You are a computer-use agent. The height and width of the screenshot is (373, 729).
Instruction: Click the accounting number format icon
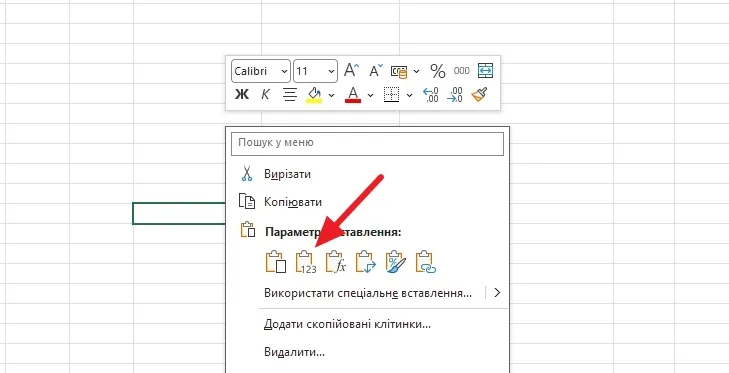click(399, 71)
